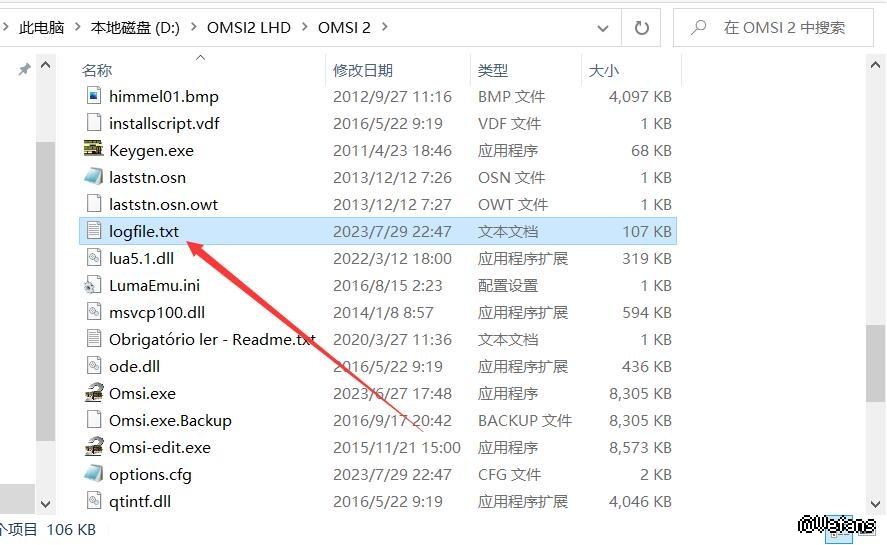
Task: Click the 107 KB size of logfile.txt
Action: pos(647,231)
